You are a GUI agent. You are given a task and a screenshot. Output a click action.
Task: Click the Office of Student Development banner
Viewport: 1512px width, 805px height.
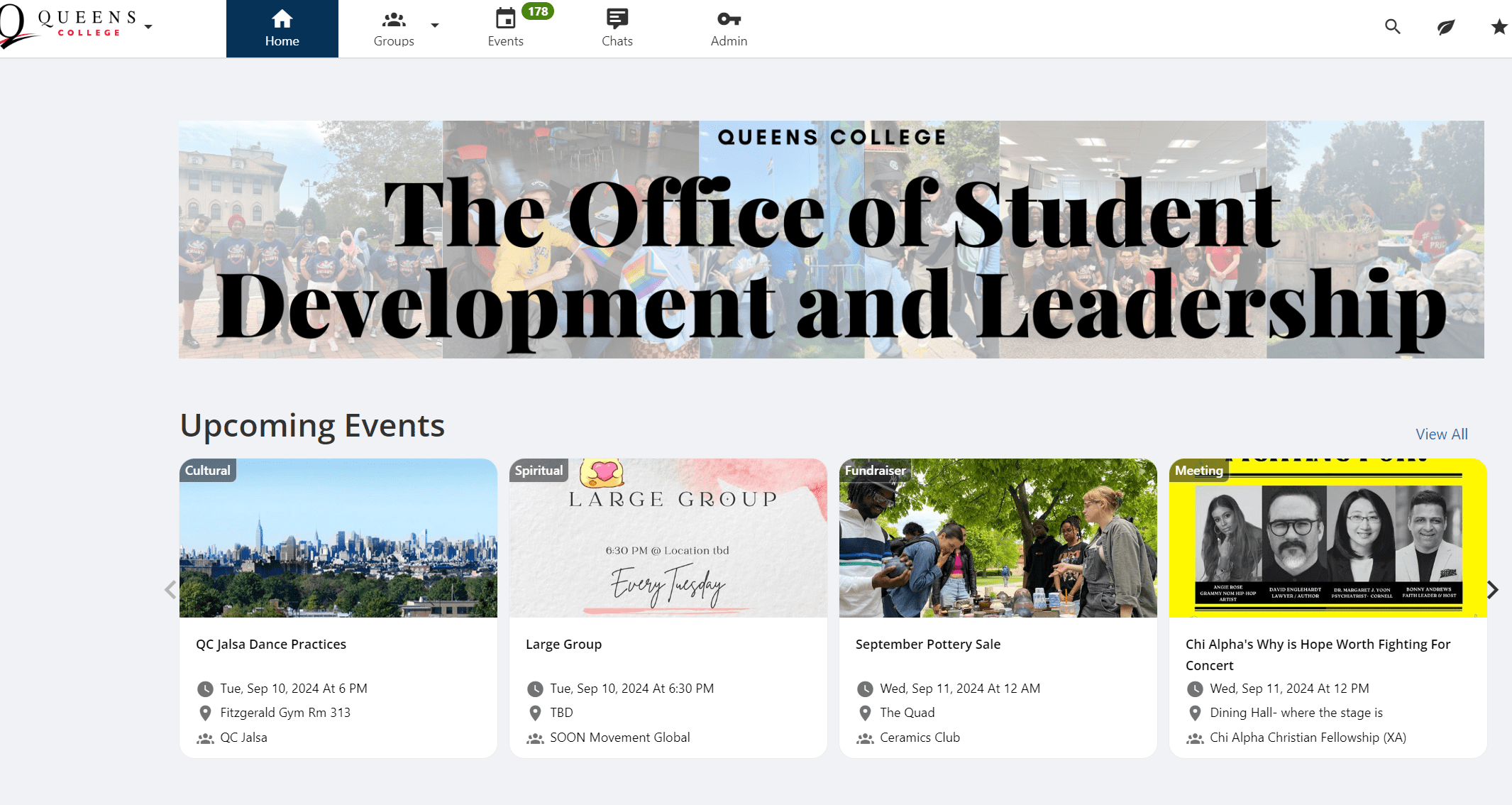pos(831,239)
